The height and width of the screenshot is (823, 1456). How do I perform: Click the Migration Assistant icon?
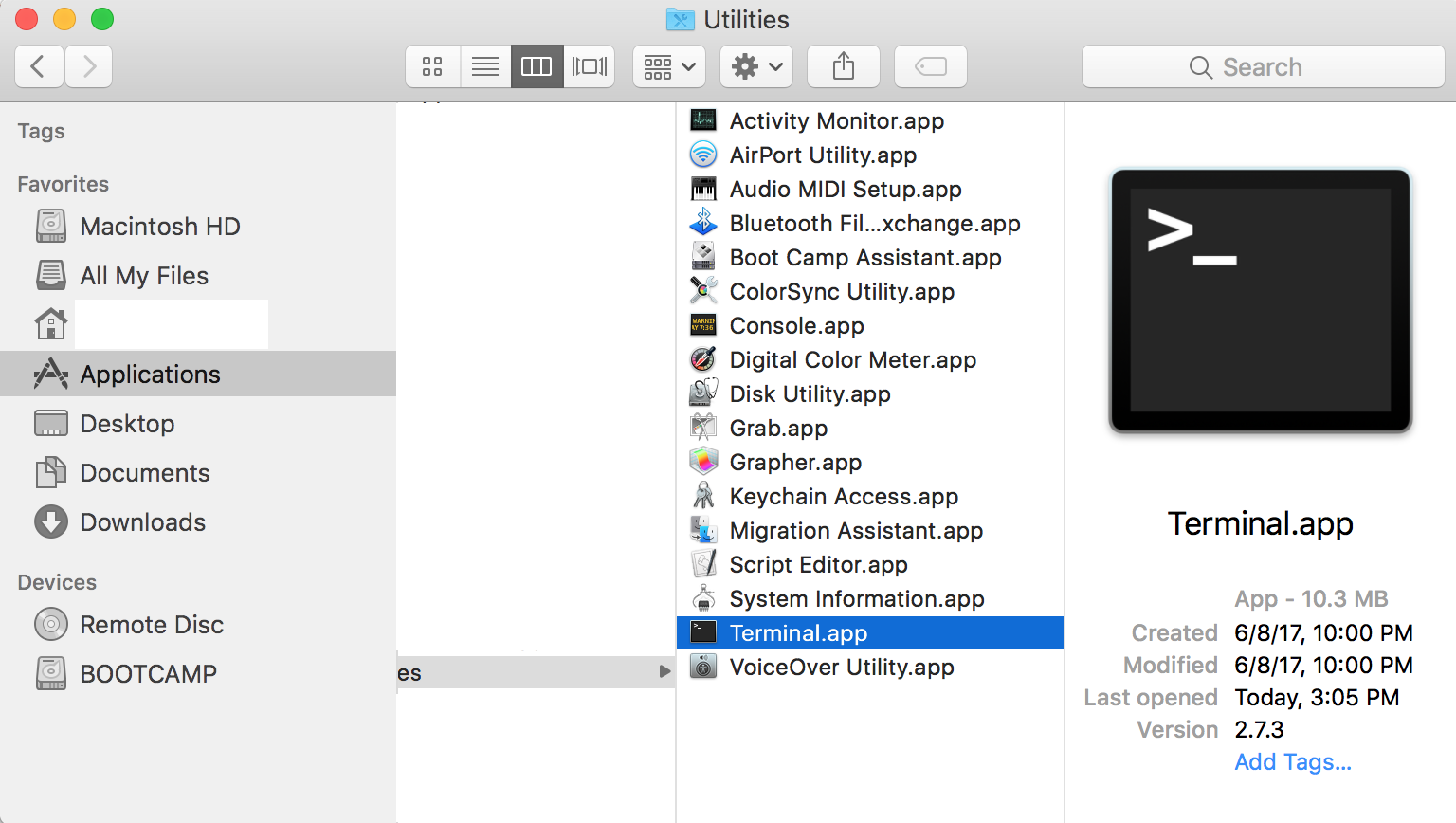703,530
